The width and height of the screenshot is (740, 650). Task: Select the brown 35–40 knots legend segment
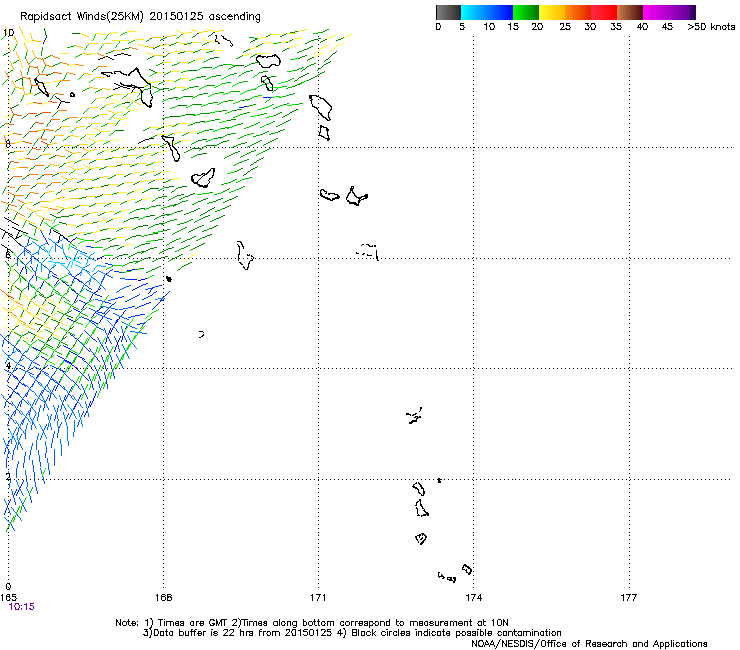point(630,12)
